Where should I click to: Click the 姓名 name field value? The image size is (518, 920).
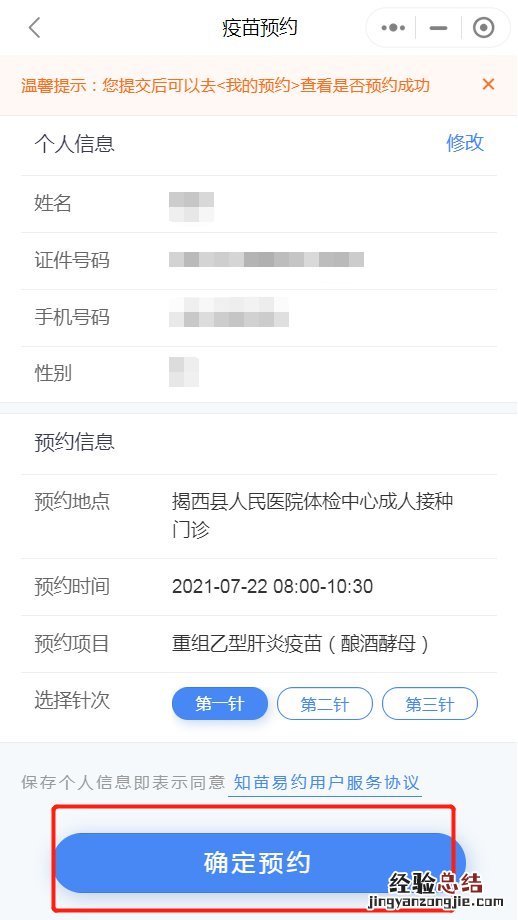point(191,206)
